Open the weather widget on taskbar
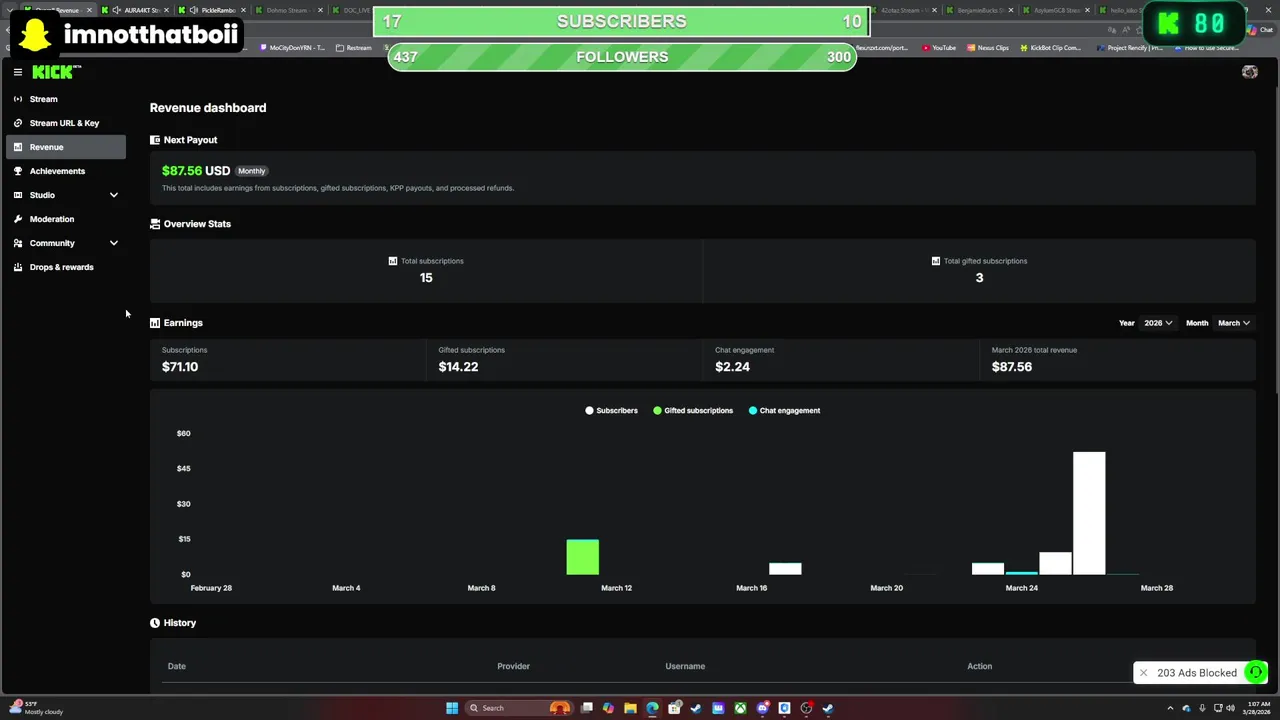Viewport: 1280px width, 720px height. click(35, 708)
